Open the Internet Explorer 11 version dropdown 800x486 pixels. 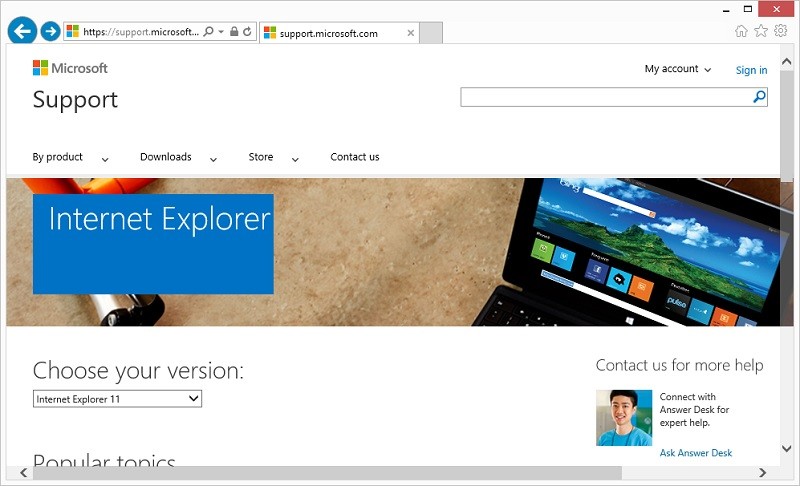pyautogui.click(x=117, y=399)
